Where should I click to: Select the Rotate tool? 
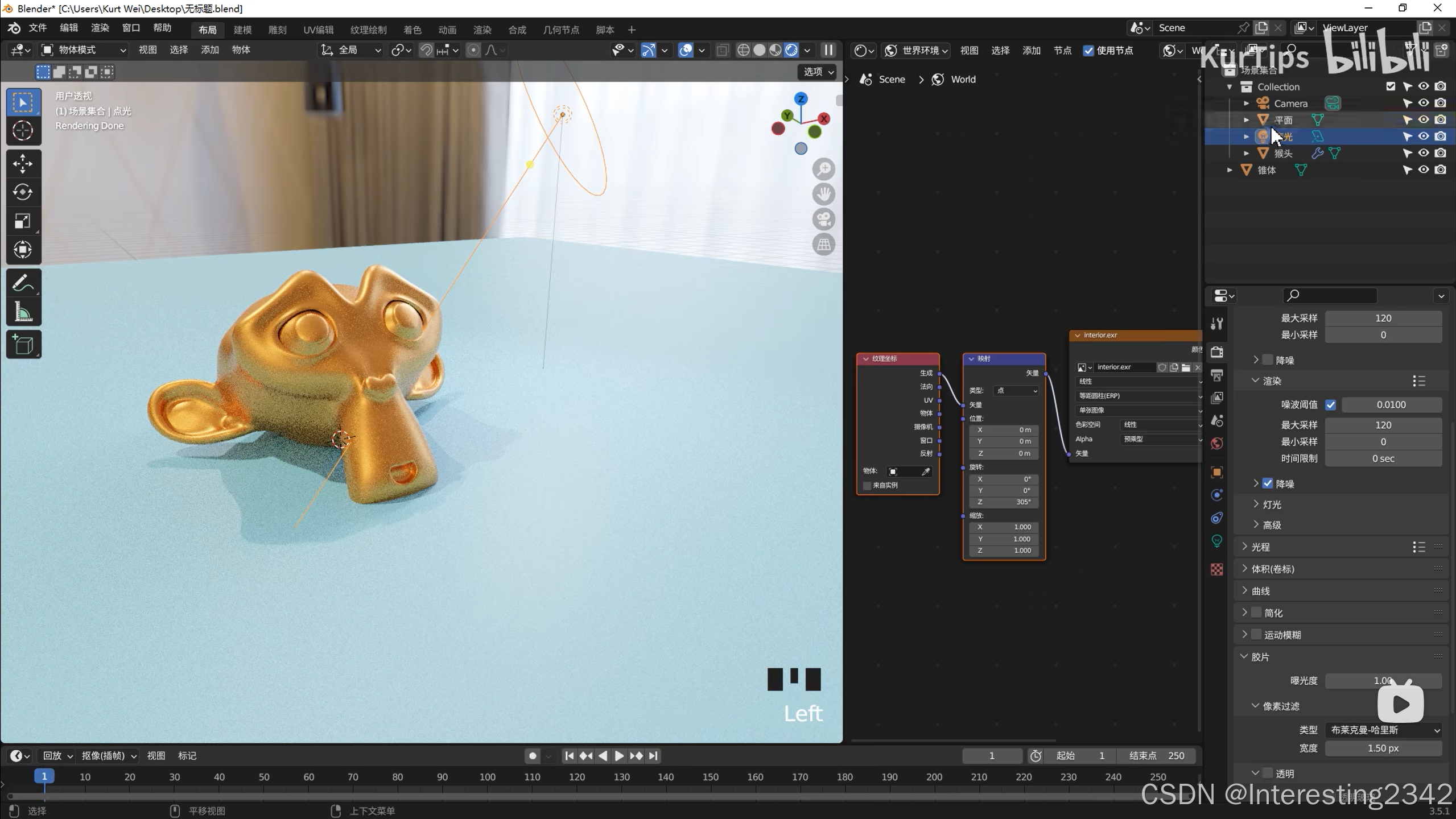(23, 192)
